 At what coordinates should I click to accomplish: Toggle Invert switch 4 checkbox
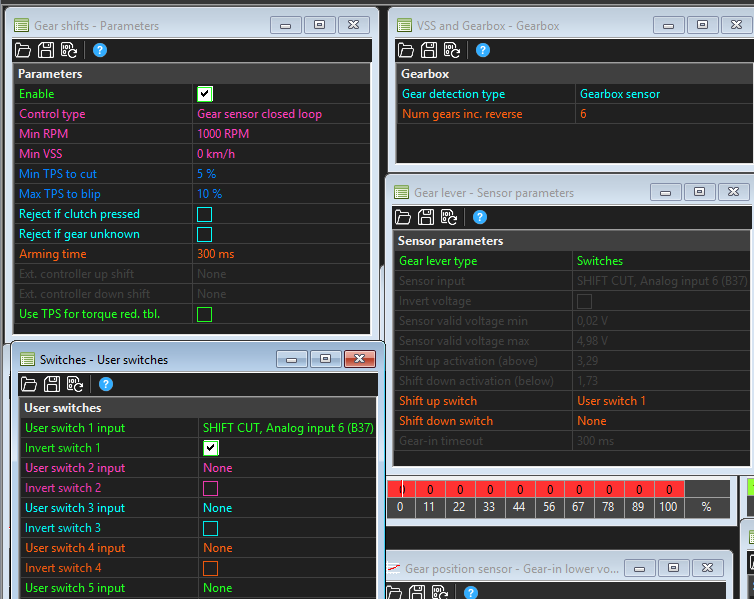tap(211, 568)
